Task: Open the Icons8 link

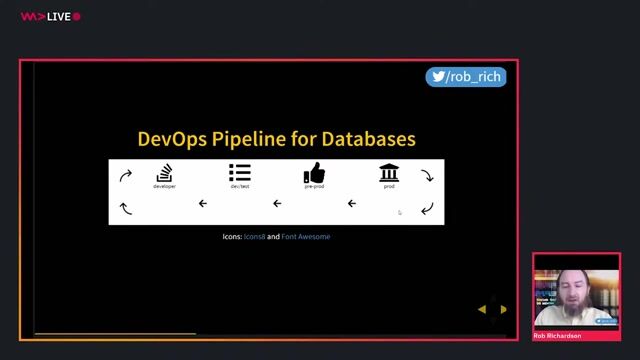Action: tap(254, 236)
